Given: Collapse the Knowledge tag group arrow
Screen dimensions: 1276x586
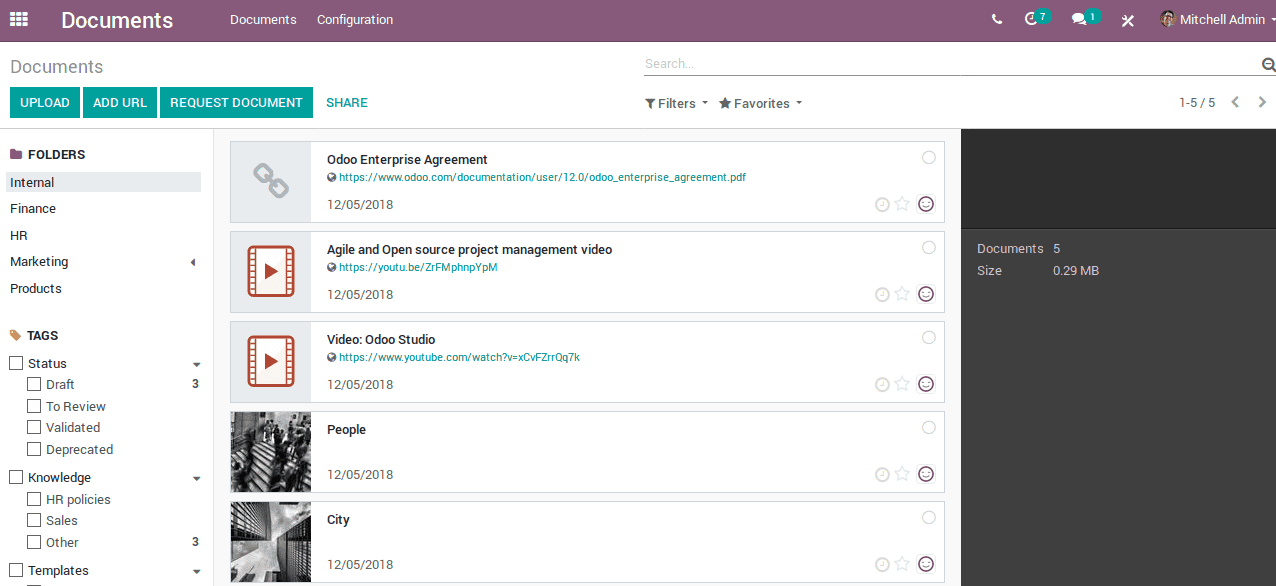Looking at the screenshot, I should (x=196, y=479).
